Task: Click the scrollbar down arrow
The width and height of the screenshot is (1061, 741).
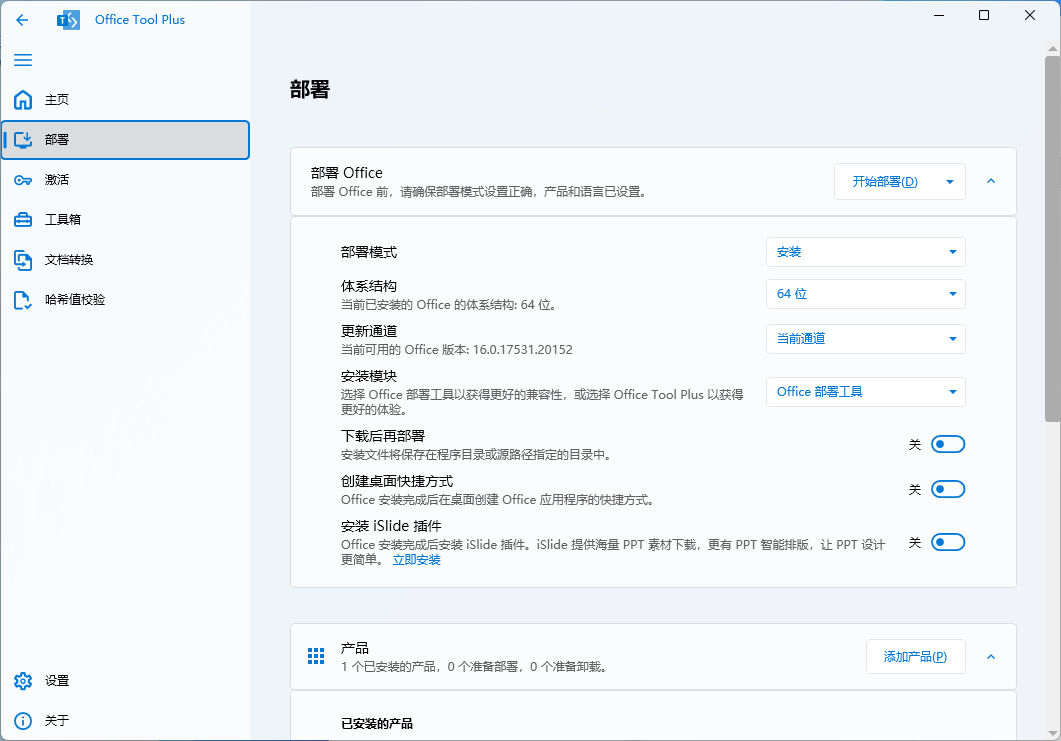Action: (1052, 734)
